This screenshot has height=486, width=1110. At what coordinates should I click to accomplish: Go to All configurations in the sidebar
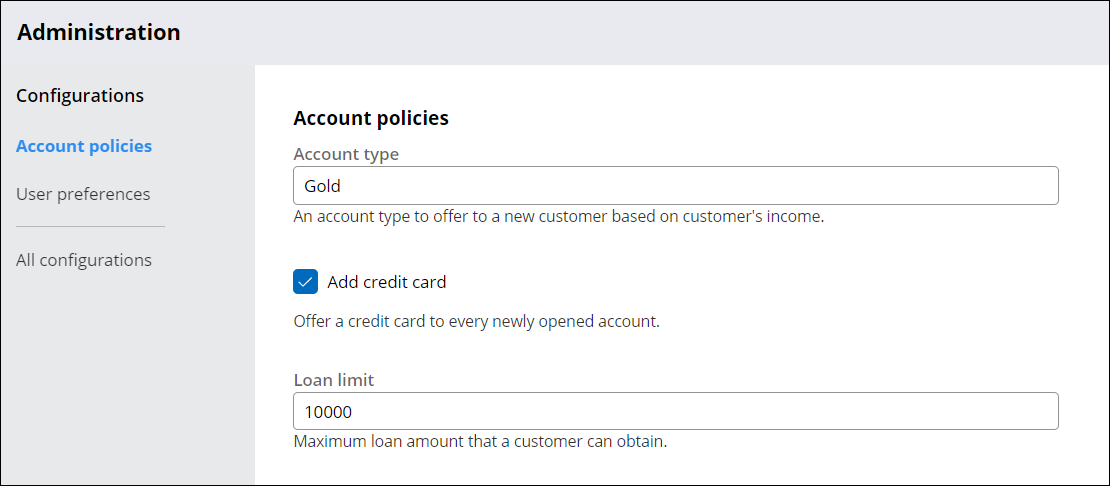(84, 260)
